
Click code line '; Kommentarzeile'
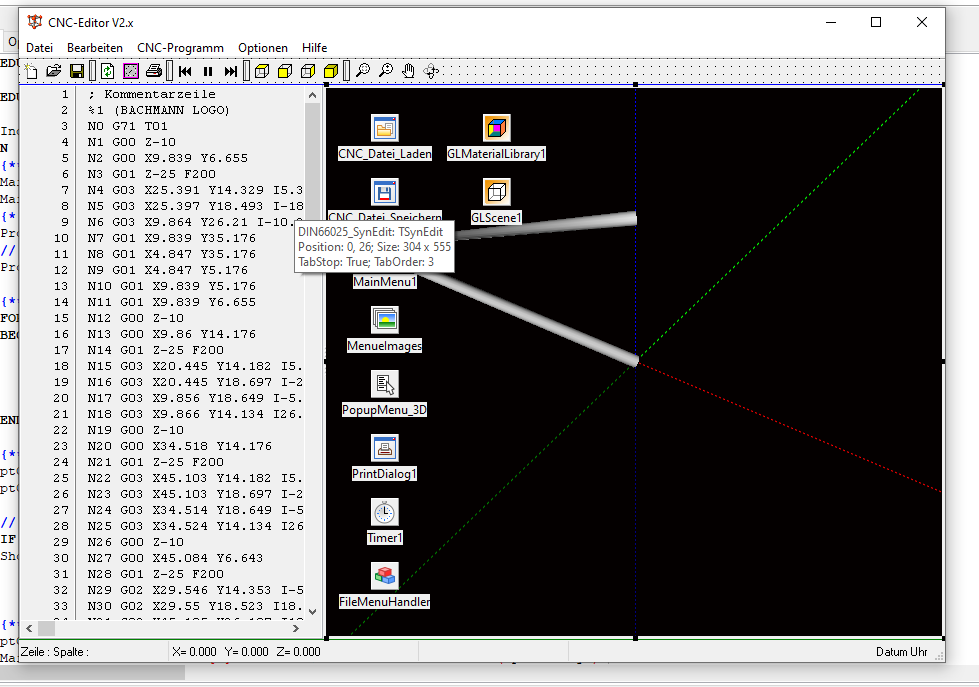(152, 94)
